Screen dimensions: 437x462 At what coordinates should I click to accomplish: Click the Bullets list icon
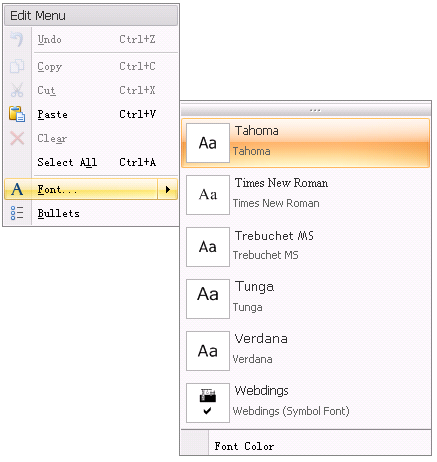pos(17,213)
